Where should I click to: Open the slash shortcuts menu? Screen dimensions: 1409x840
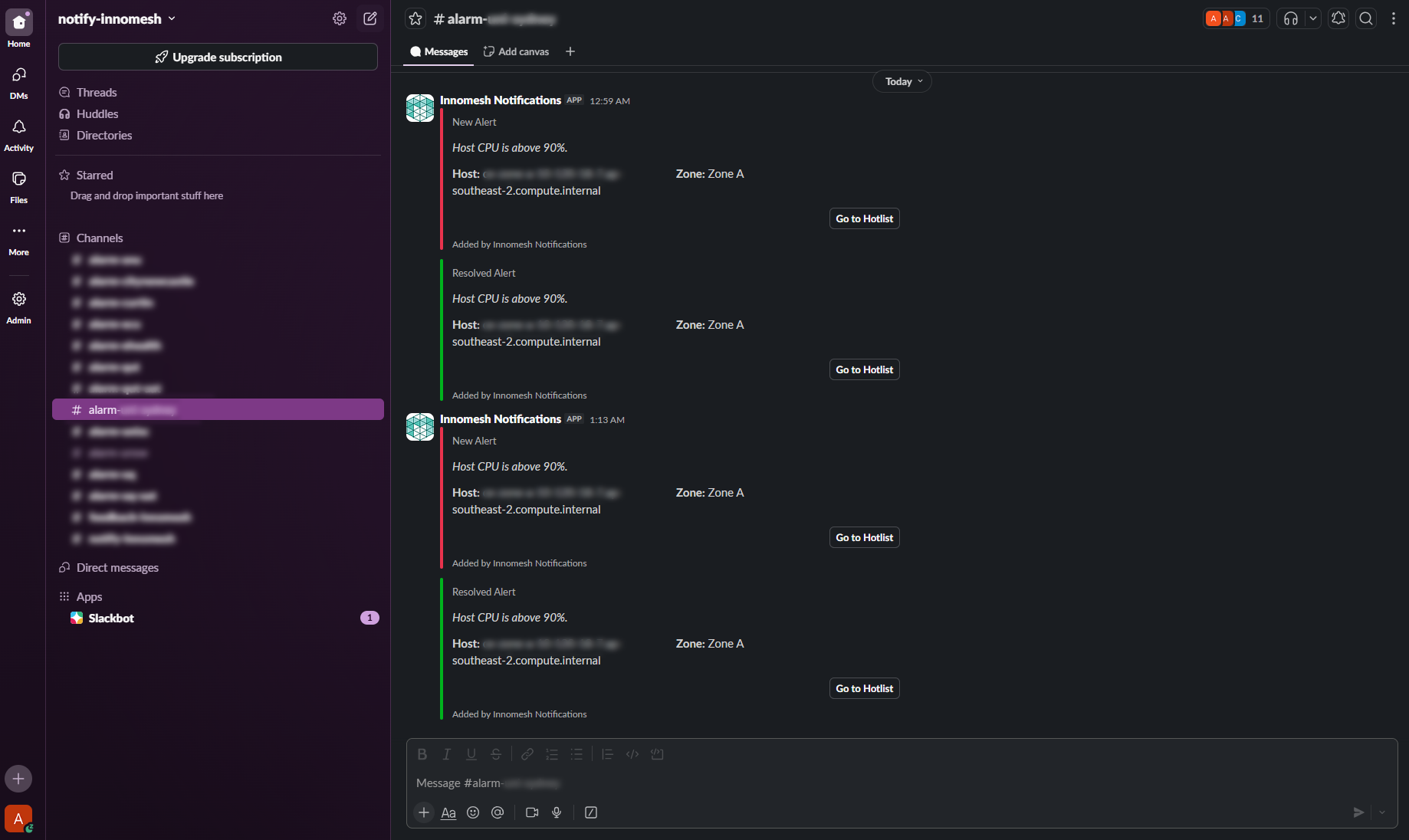point(591,812)
